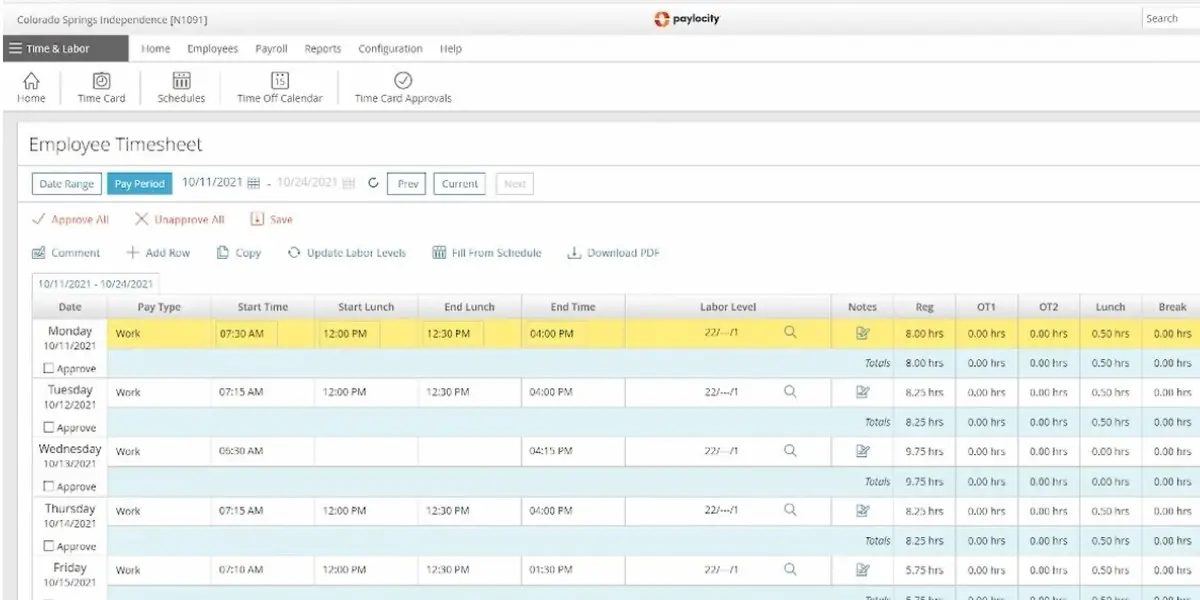Click the paylocity logo
Image resolution: width=1200 pixels, height=600 pixels.
[687, 19]
